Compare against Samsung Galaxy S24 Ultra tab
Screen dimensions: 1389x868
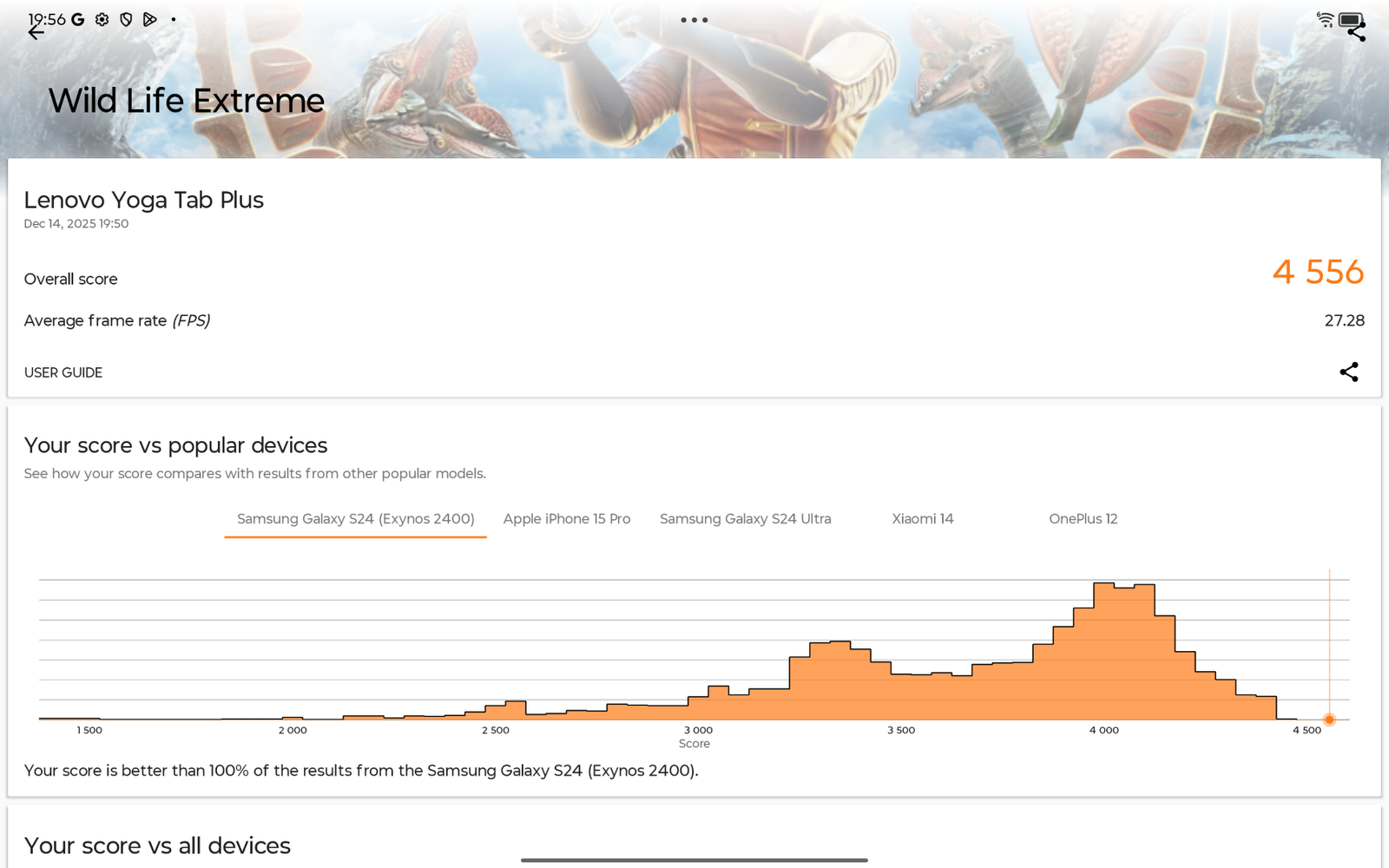pyautogui.click(x=745, y=519)
